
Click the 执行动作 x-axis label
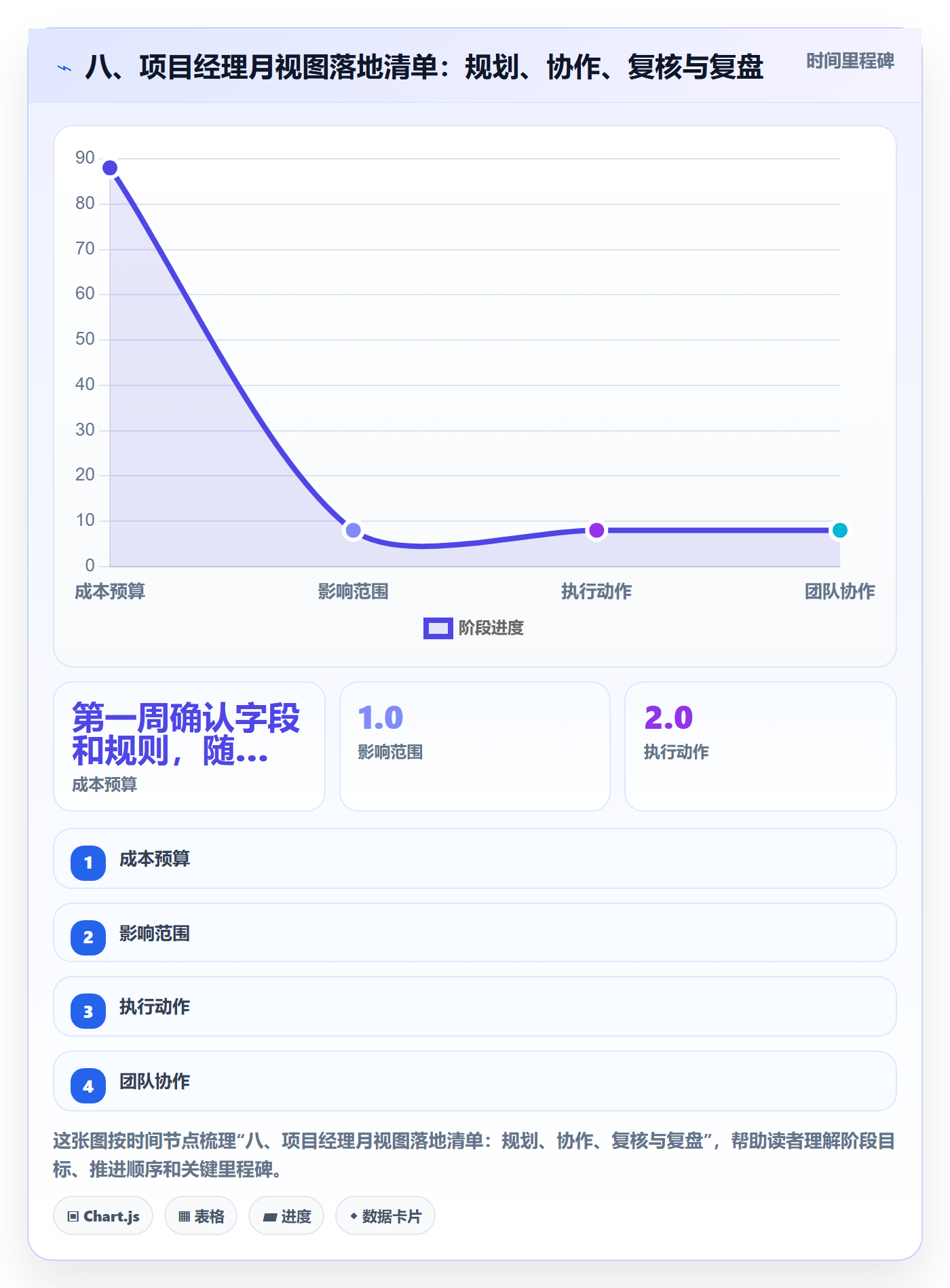coord(596,592)
